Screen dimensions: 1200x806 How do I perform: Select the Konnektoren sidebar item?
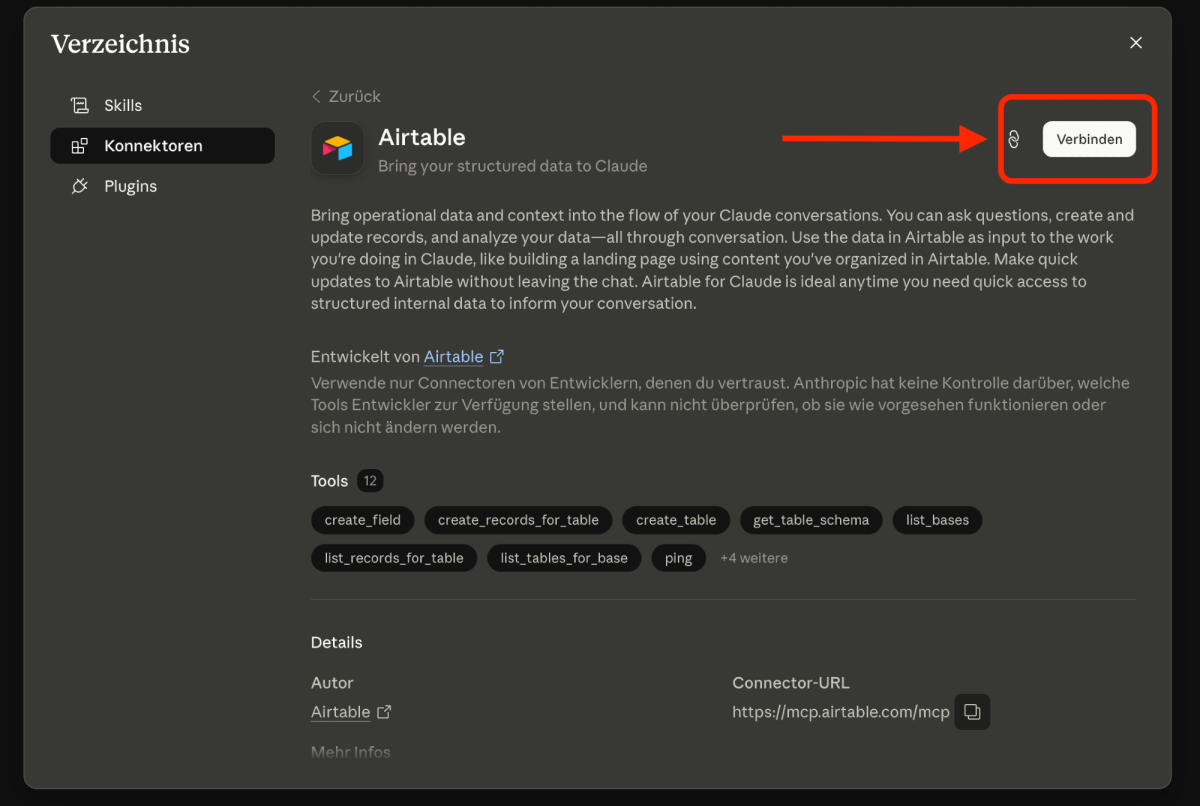point(162,146)
